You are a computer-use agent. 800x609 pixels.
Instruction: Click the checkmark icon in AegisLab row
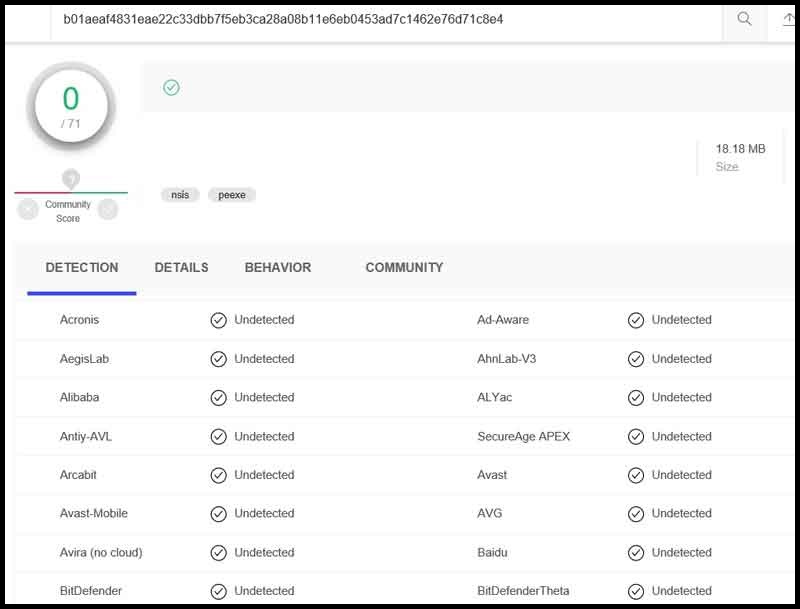pyautogui.click(x=218, y=359)
